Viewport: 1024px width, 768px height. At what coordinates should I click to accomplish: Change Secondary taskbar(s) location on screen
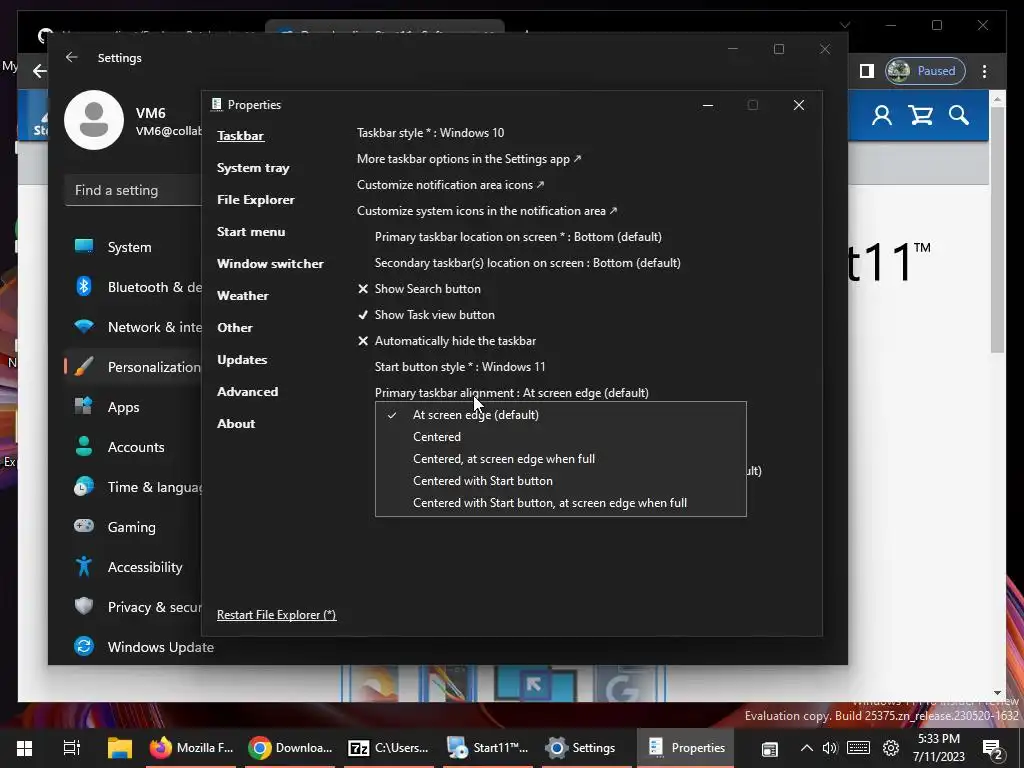coord(528,263)
